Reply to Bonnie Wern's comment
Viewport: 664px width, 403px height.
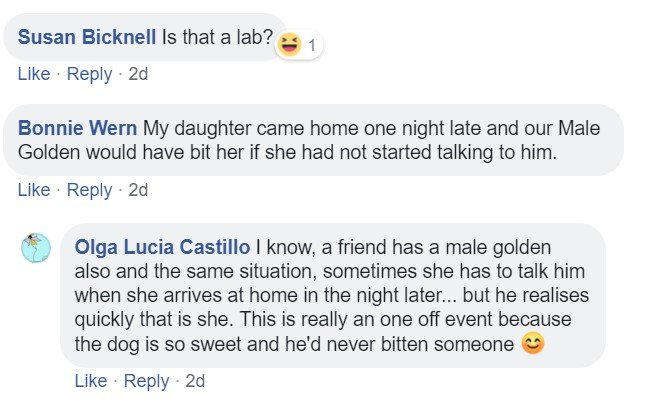(89, 190)
